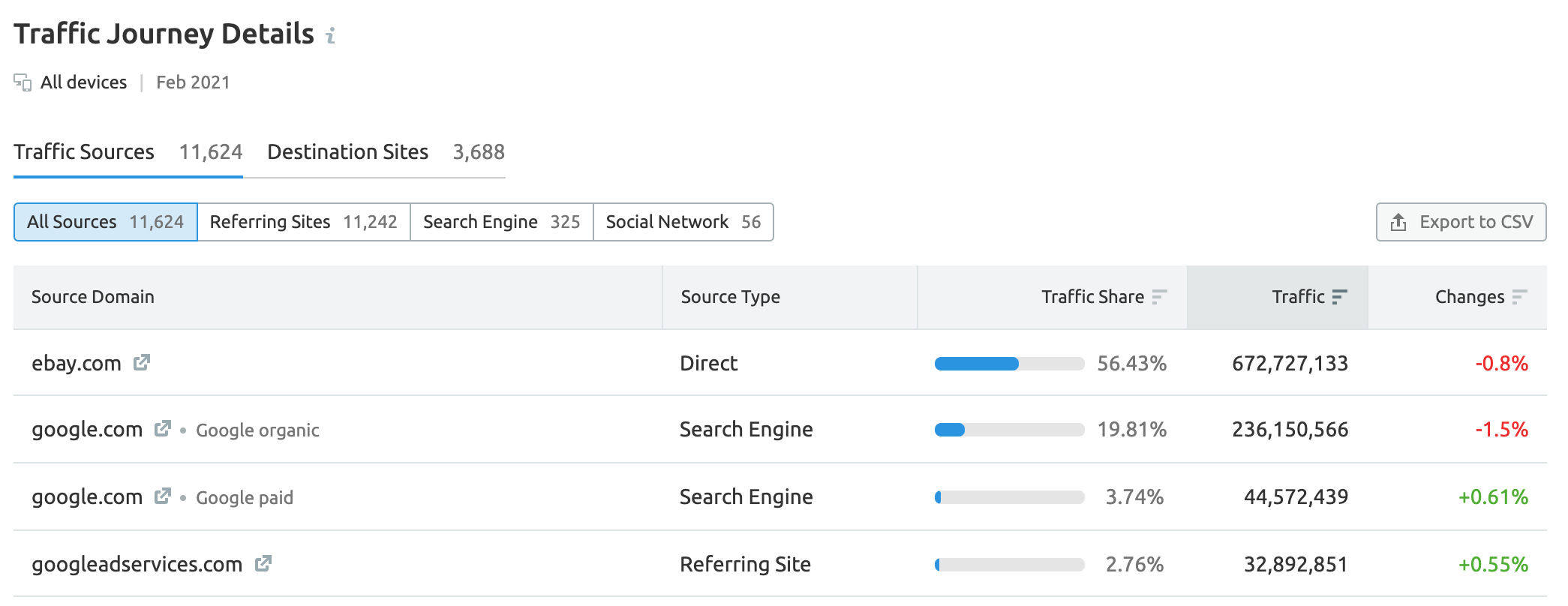1568x606 pixels.
Task: Filter by All Sources
Action: point(105,222)
